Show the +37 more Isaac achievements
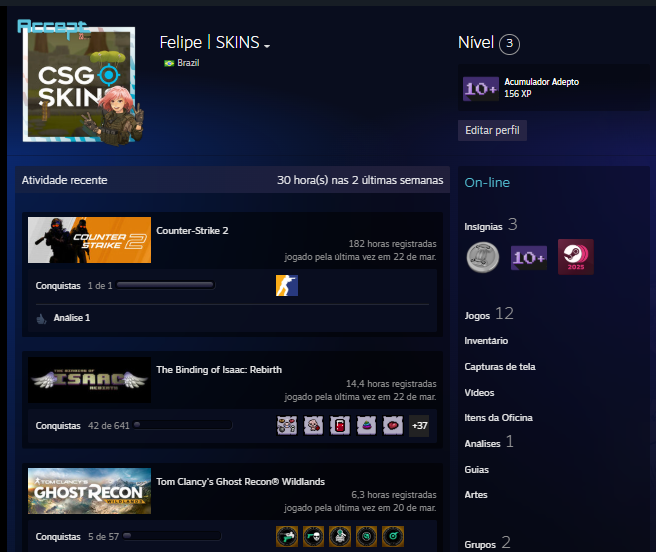 click(419, 426)
